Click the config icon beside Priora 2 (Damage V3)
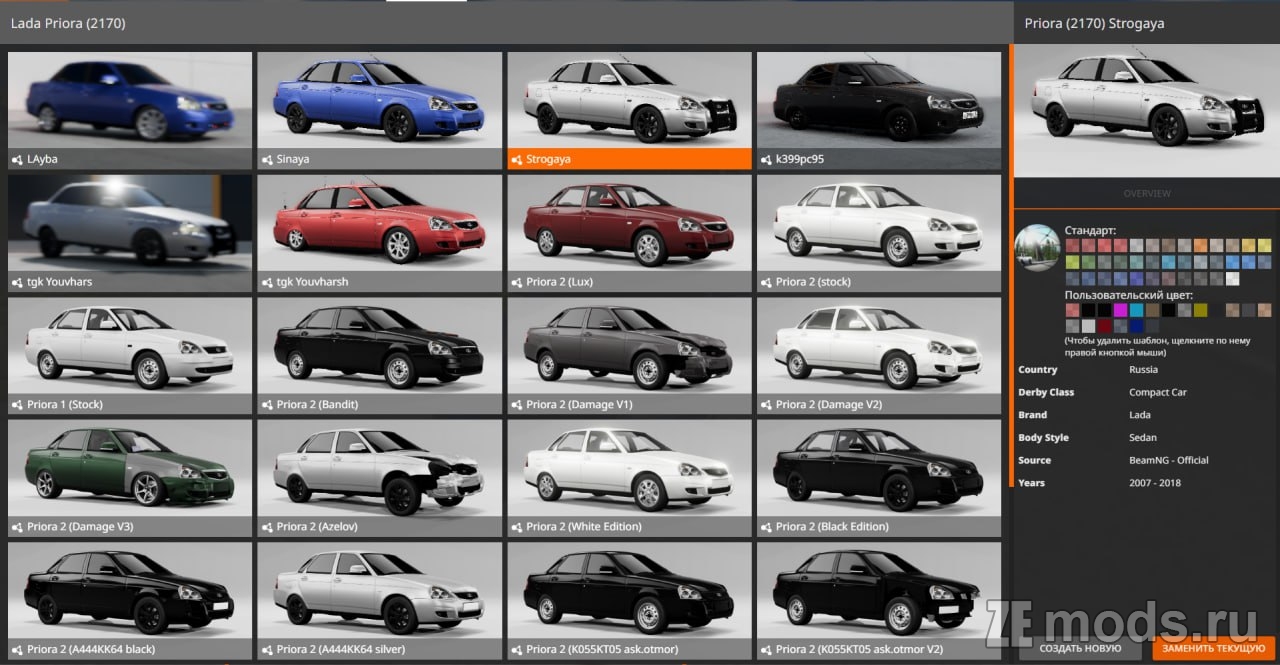 [x=17, y=526]
